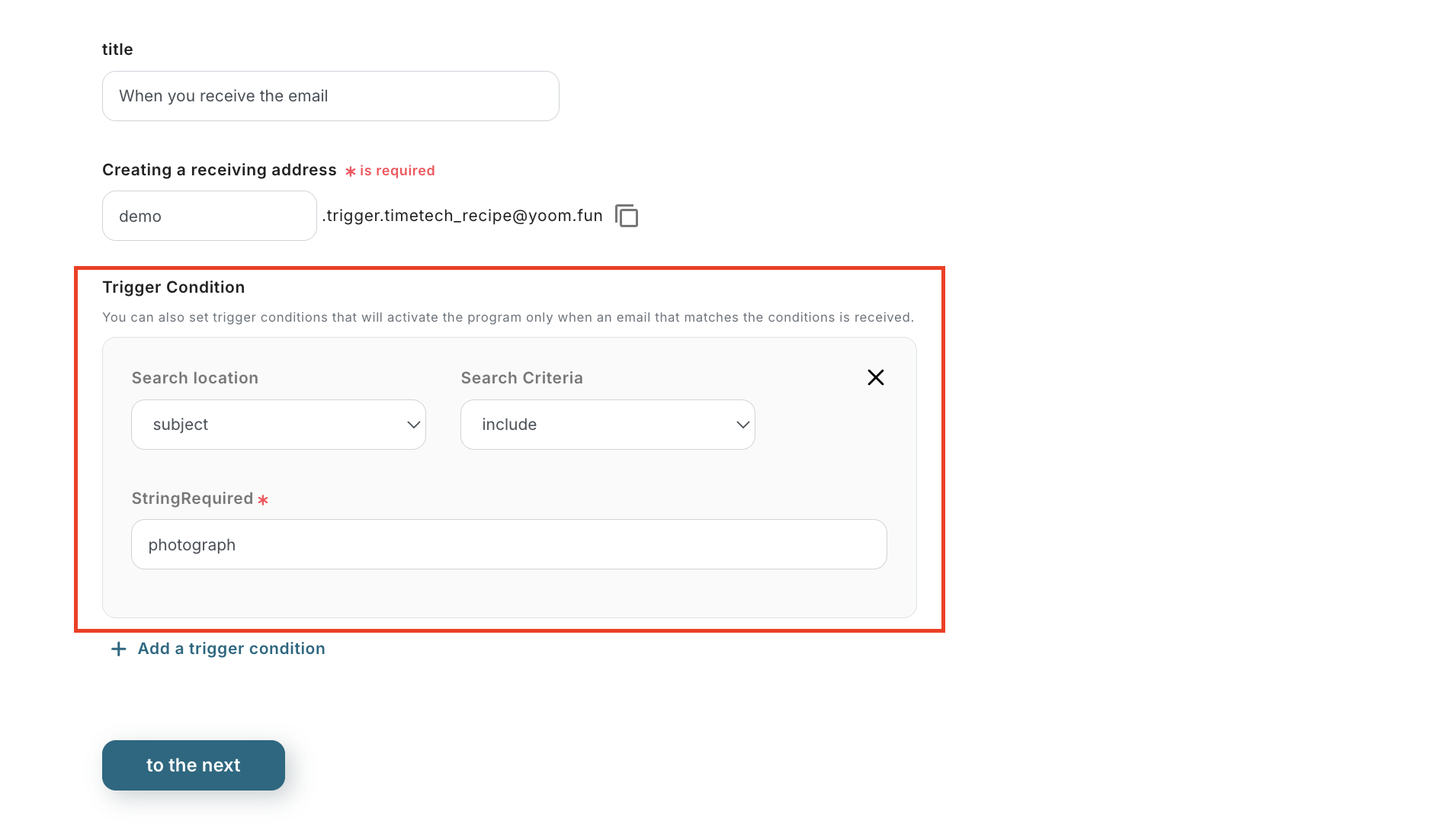This screenshot has height=837, width=1456.
Task: Remove the trigger condition with X
Action: (875, 377)
